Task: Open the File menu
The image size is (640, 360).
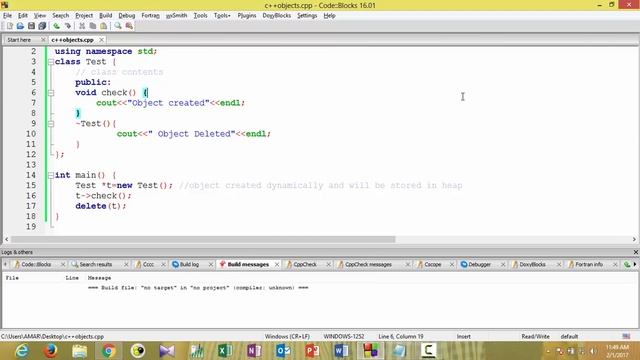Action: (7, 16)
